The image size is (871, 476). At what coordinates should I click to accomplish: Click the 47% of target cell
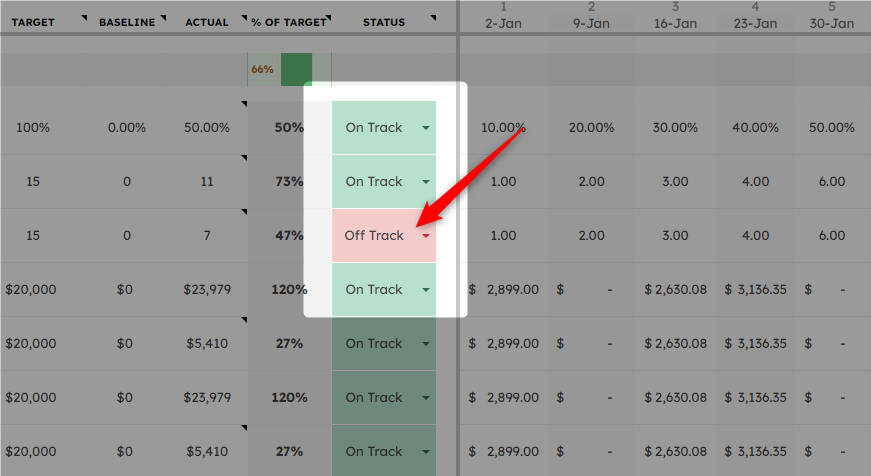289,236
